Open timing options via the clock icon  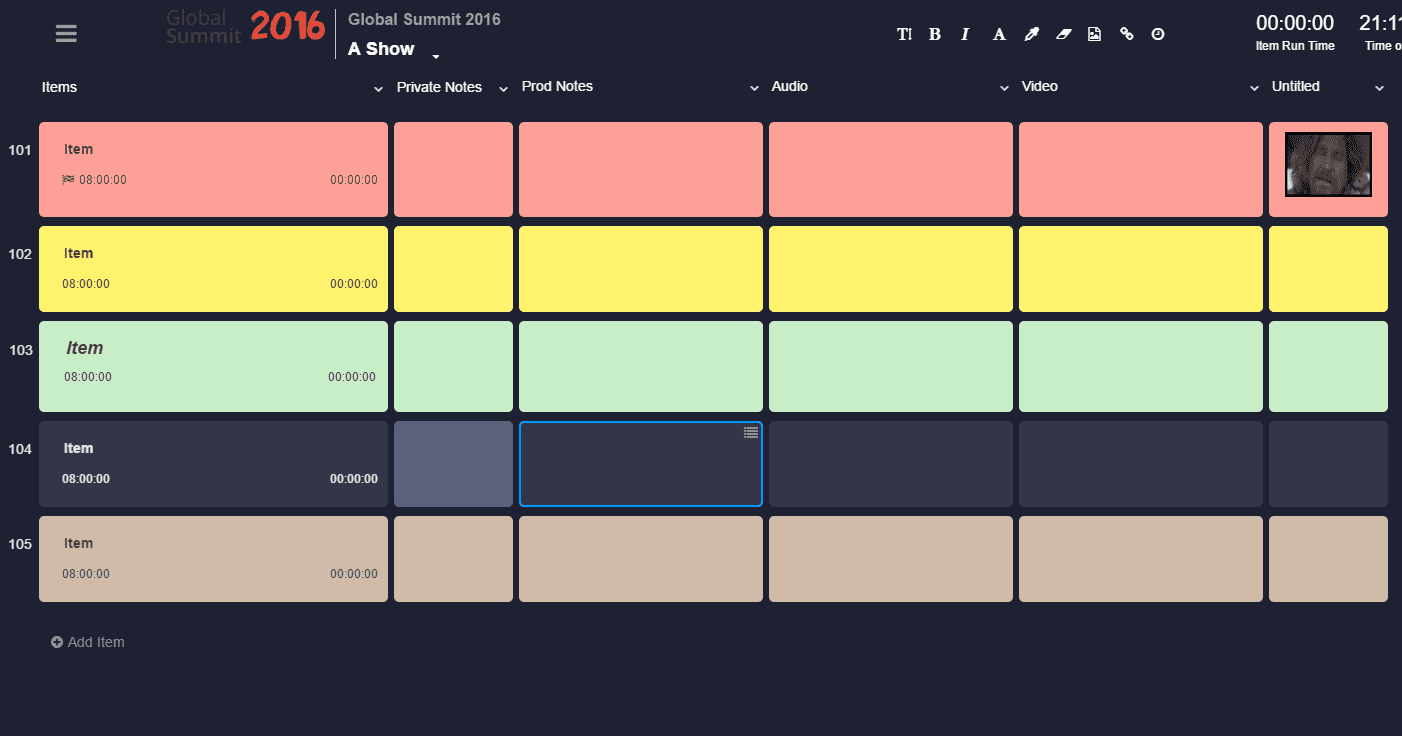pyautogui.click(x=1157, y=33)
